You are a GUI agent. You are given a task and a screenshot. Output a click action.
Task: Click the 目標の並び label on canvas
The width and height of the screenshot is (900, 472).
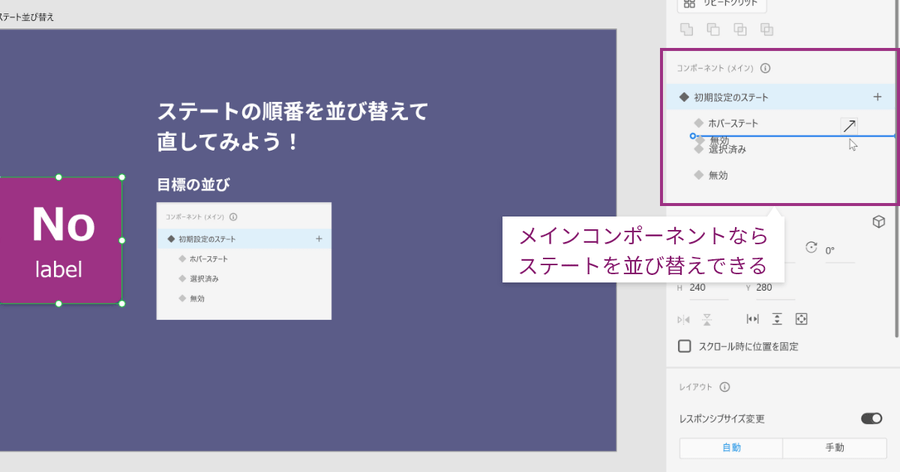tap(193, 185)
